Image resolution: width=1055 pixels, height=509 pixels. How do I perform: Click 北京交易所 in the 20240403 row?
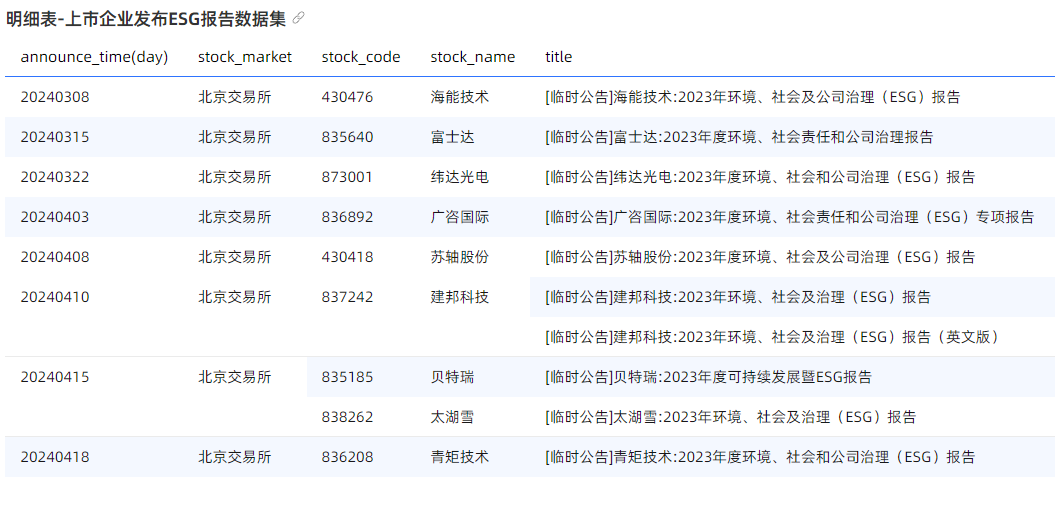tap(235, 217)
